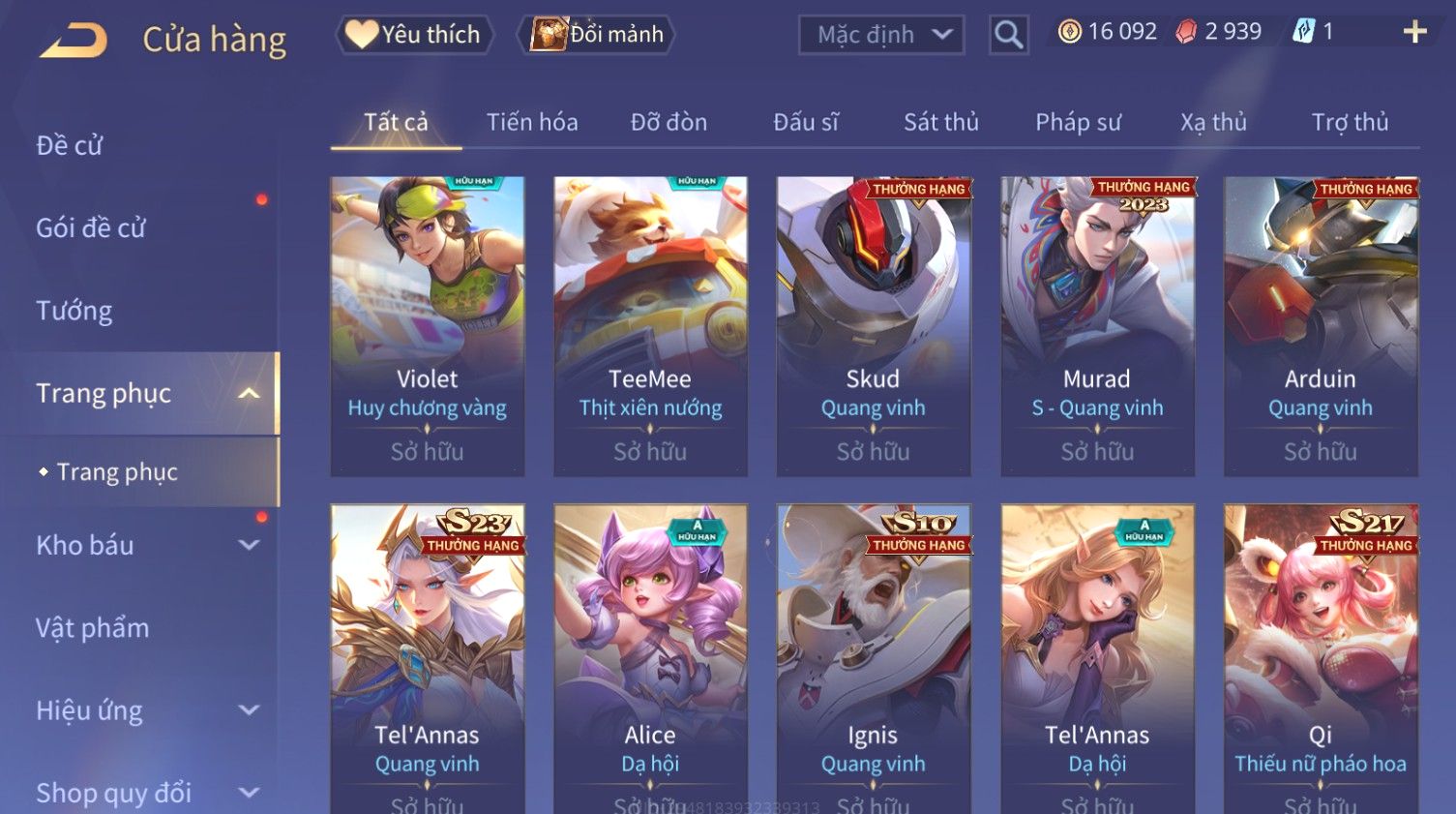1456x814 pixels.
Task: Tap the plus icon to add currency
Action: coord(1414,33)
